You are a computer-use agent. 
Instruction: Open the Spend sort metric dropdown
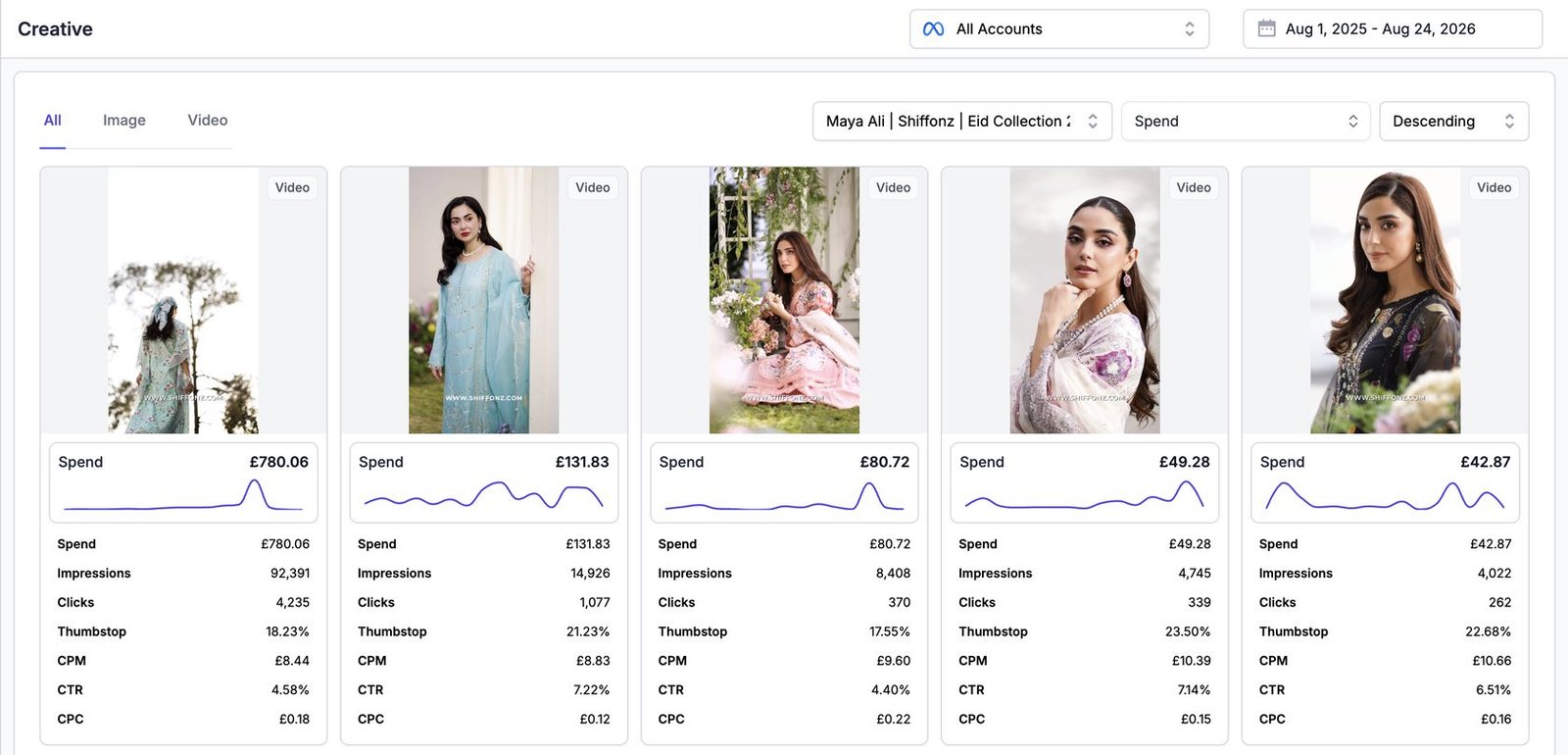coord(1246,122)
